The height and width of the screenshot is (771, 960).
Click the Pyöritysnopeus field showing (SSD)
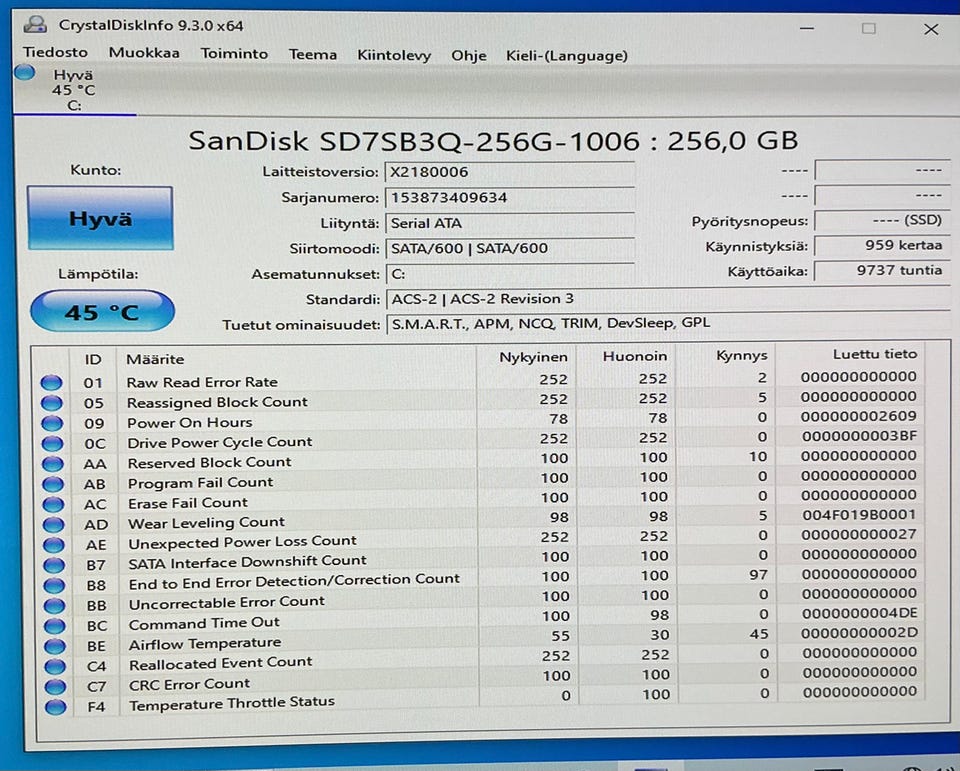(882, 220)
